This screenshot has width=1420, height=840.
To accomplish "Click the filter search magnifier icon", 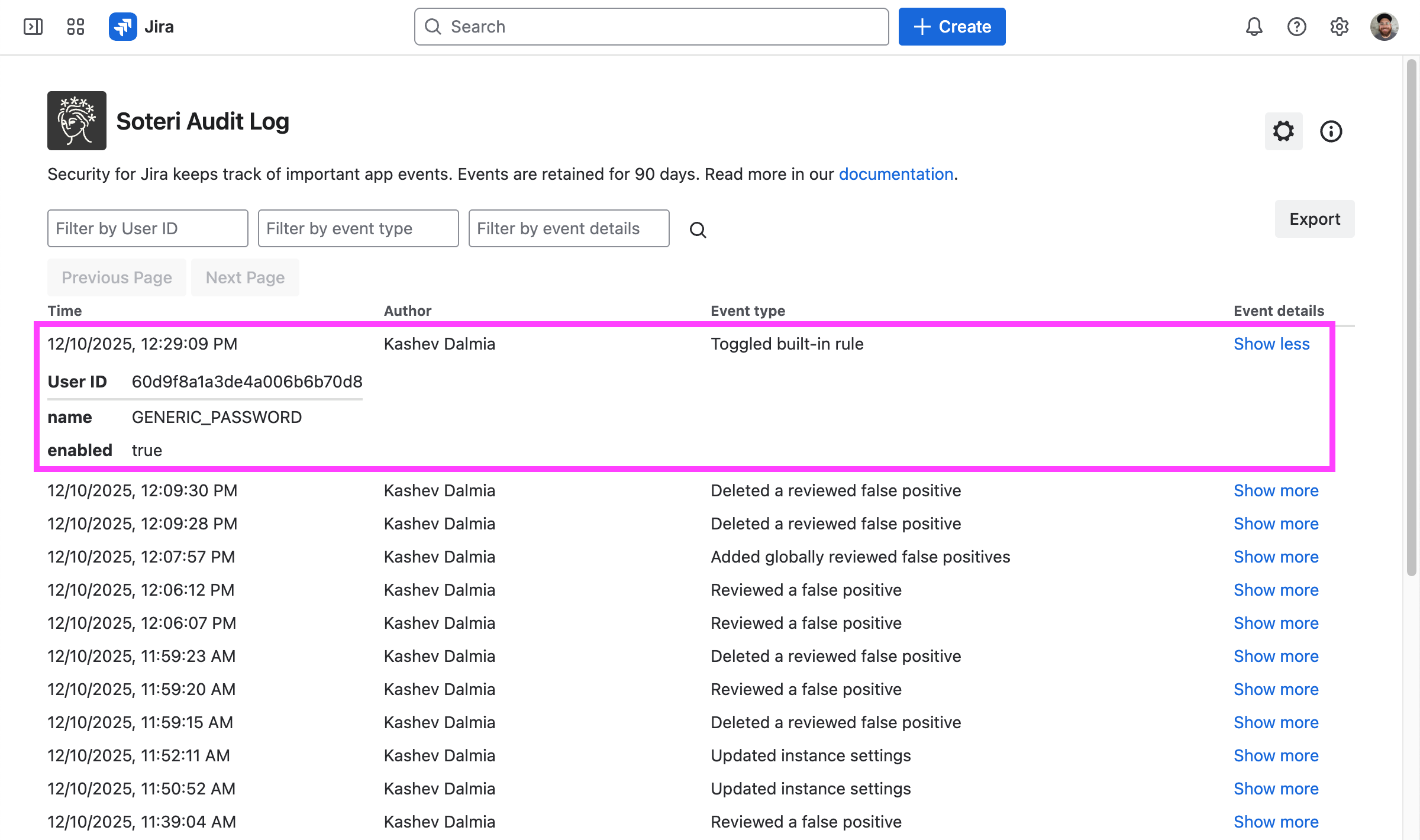I will pos(698,230).
